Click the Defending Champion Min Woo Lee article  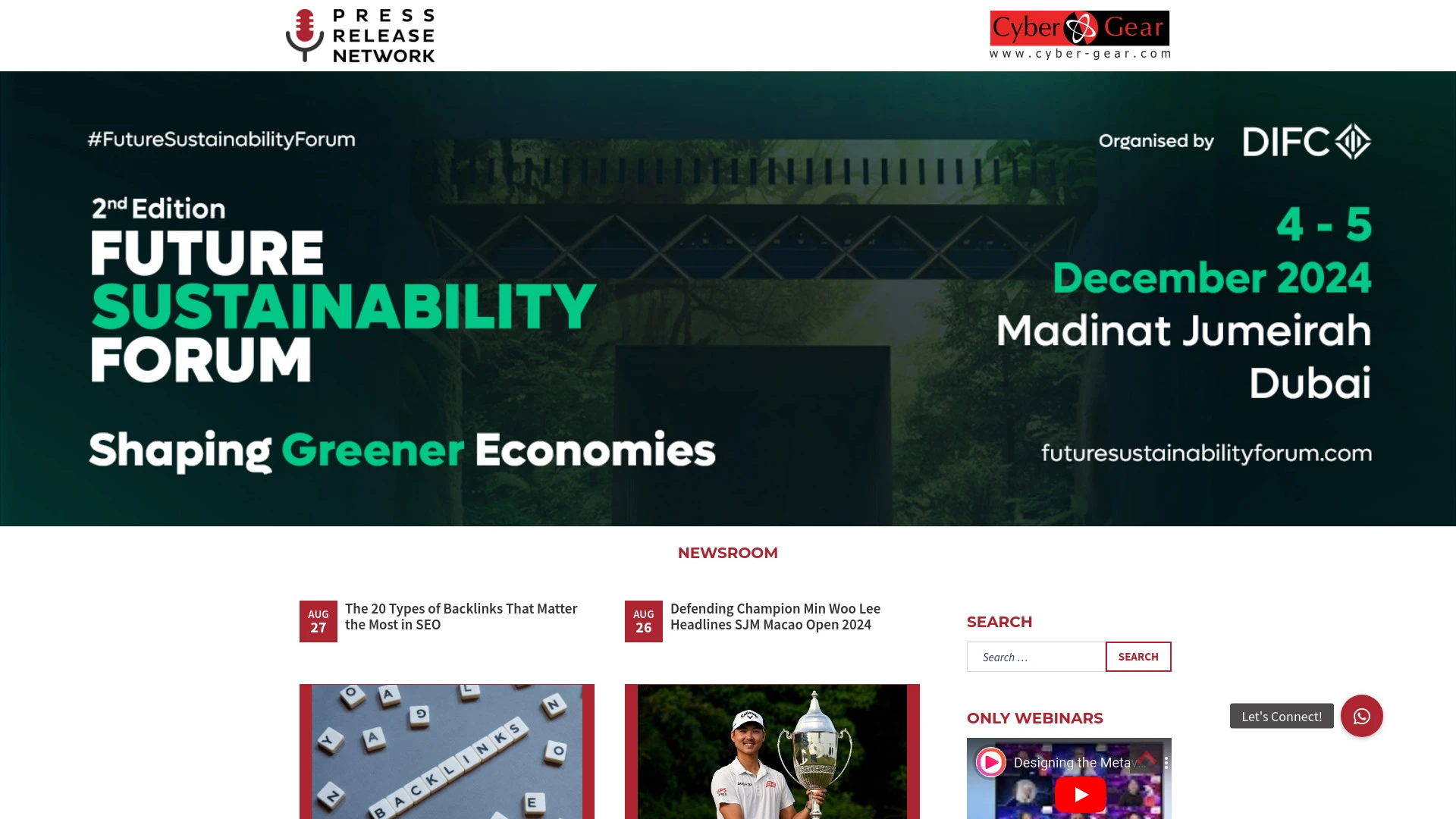(775, 616)
